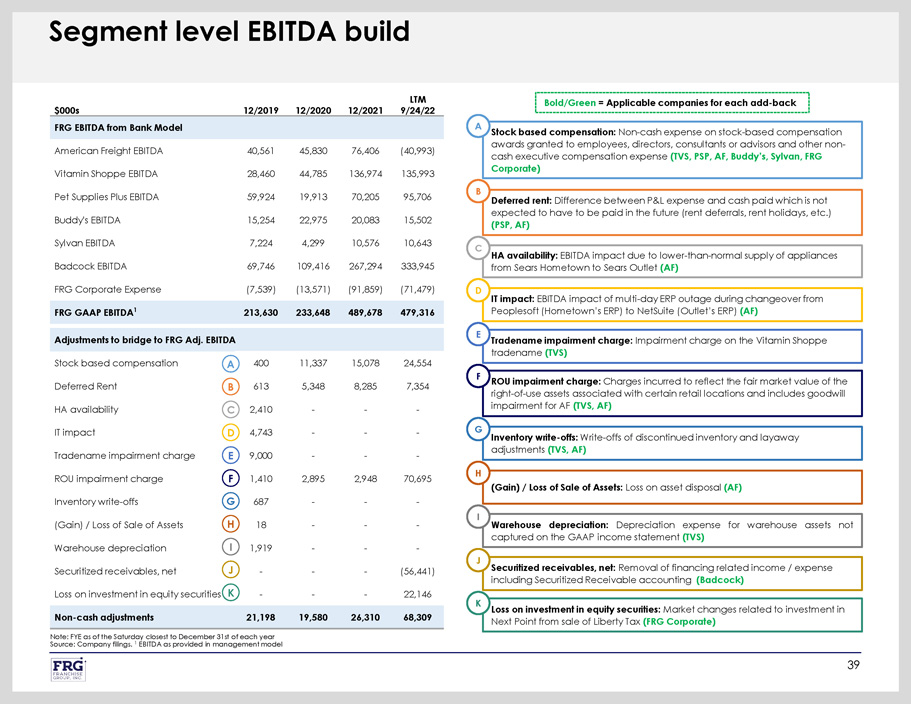
Task: Select the FRG GAAP EBITDA total row label
Action: coord(99,313)
